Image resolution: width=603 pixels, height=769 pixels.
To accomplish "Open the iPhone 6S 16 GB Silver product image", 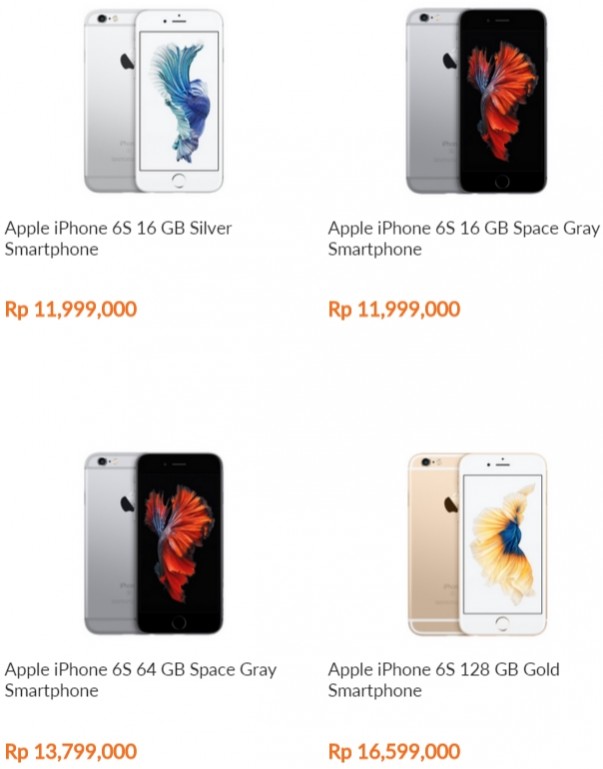I will pos(154,101).
